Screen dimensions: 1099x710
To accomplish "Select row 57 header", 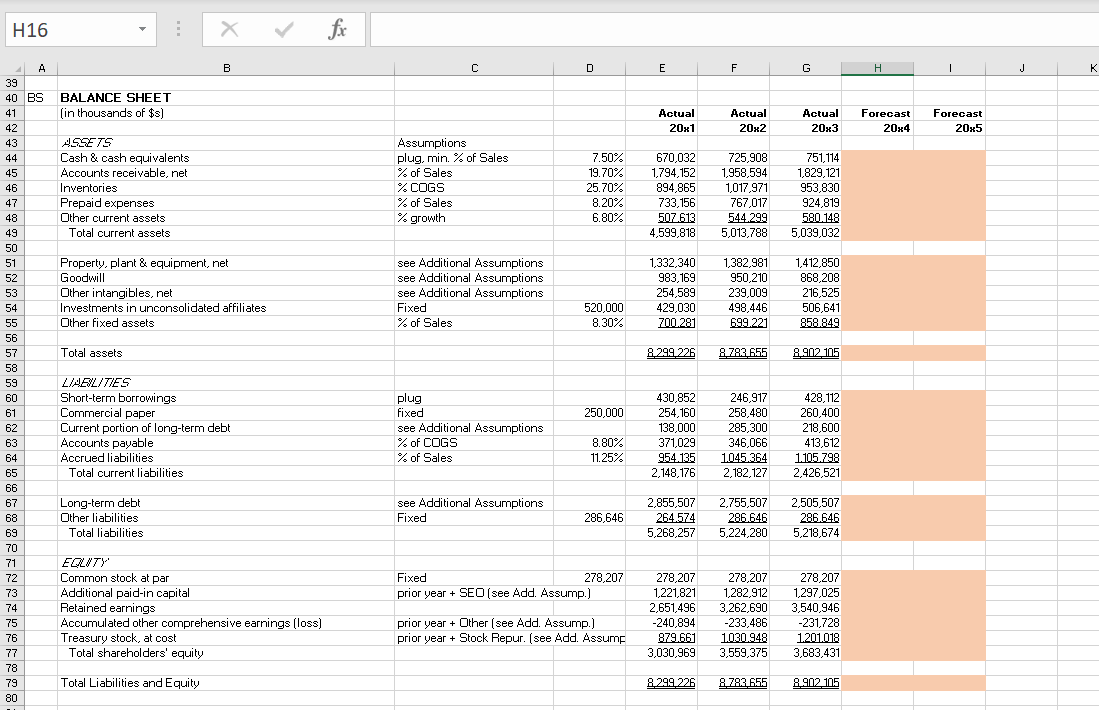I will [11, 353].
